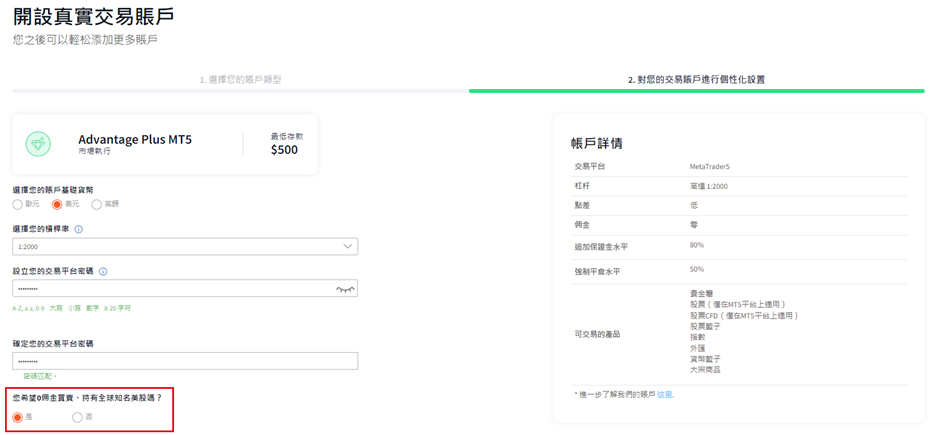Click the leverage dropdown chevron arrow
Image resolution: width=940 pixels, height=435 pixels.
pyautogui.click(x=348, y=246)
